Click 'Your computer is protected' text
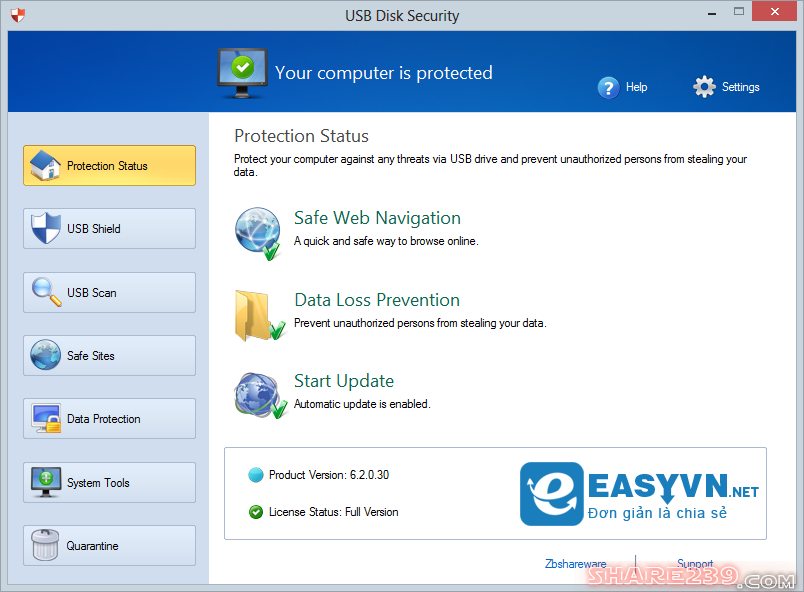Viewport: 804px width, 592px height. click(x=384, y=73)
